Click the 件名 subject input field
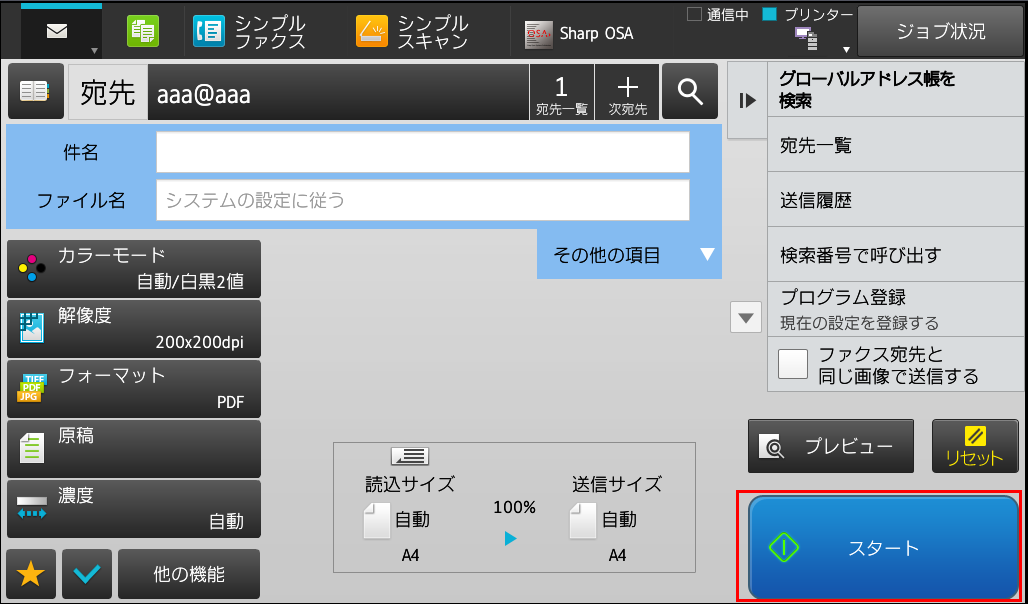The height and width of the screenshot is (604, 1028). click(423, 152)
